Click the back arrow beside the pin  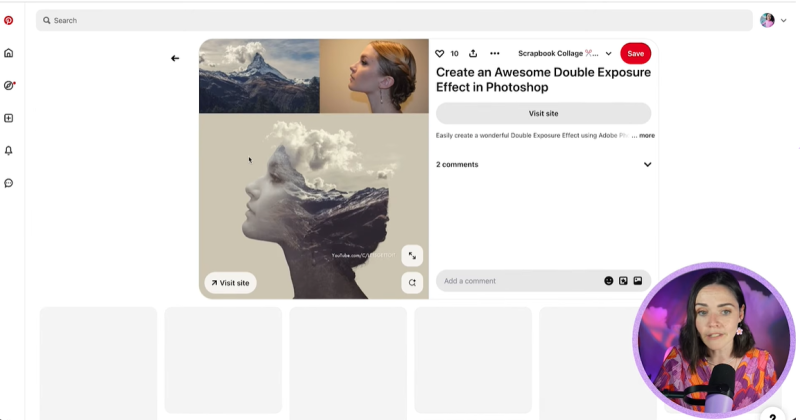(175, 58)
